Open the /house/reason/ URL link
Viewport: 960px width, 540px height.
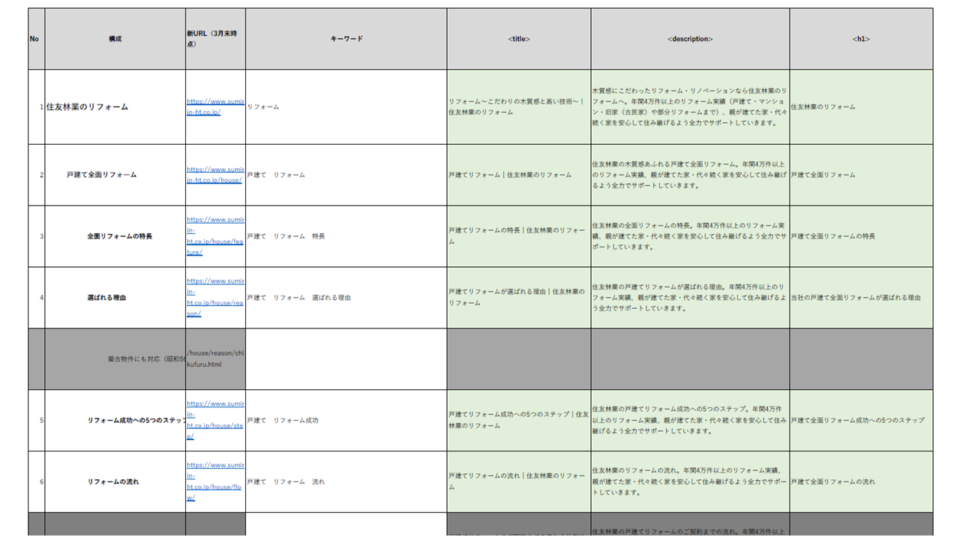(215, 297)
